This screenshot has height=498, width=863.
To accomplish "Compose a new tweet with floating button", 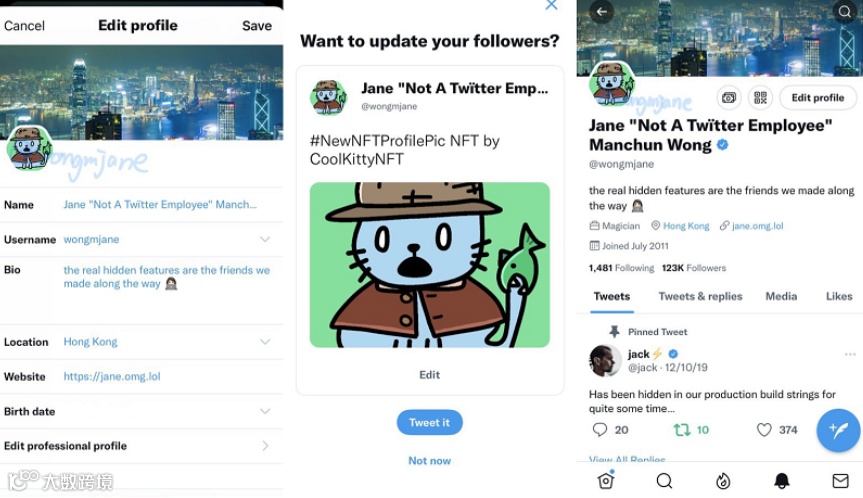I will click(x=838, y=430).
